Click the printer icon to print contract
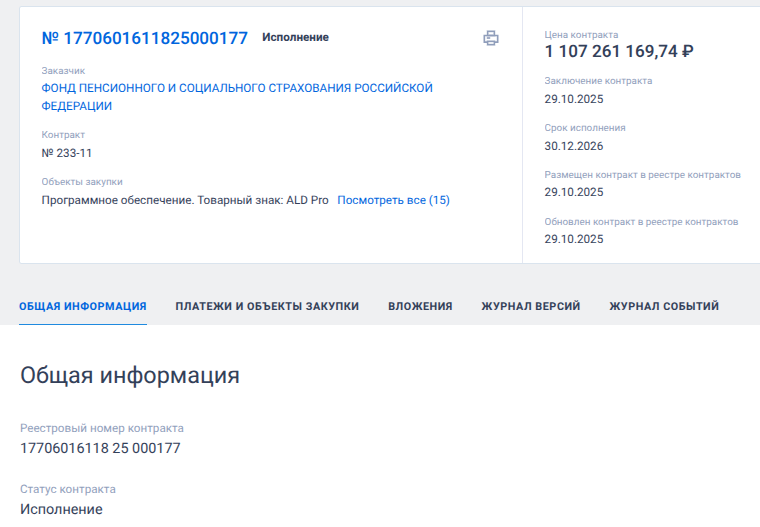The width and height of the screenshot is (760, 527). 490,38
